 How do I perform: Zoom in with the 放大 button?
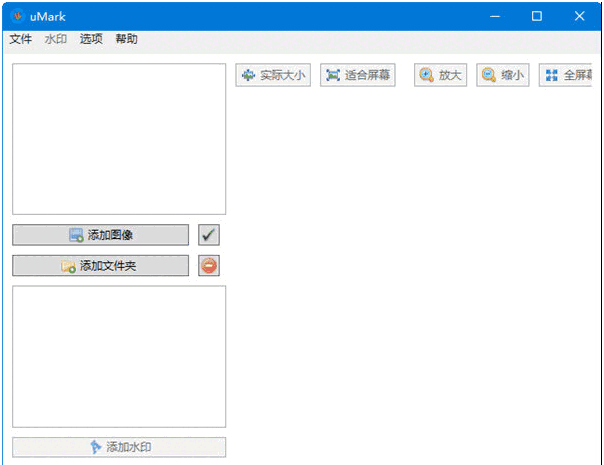[440, 75]
